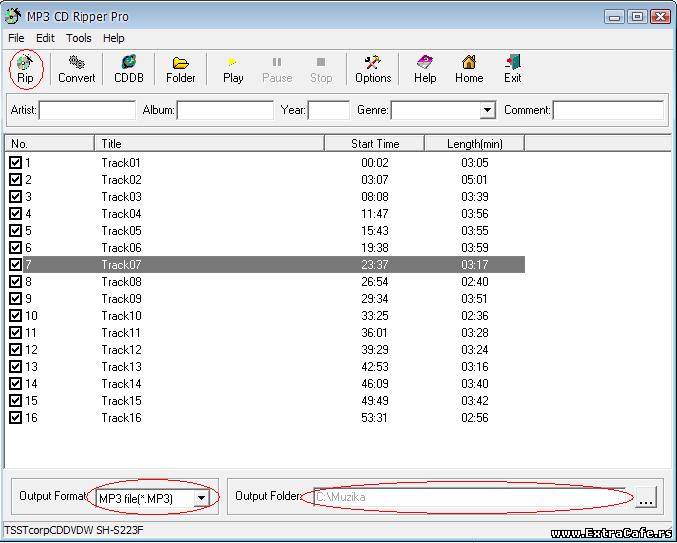
Task: Select the Track02 title
Action: tap(121, 180)
